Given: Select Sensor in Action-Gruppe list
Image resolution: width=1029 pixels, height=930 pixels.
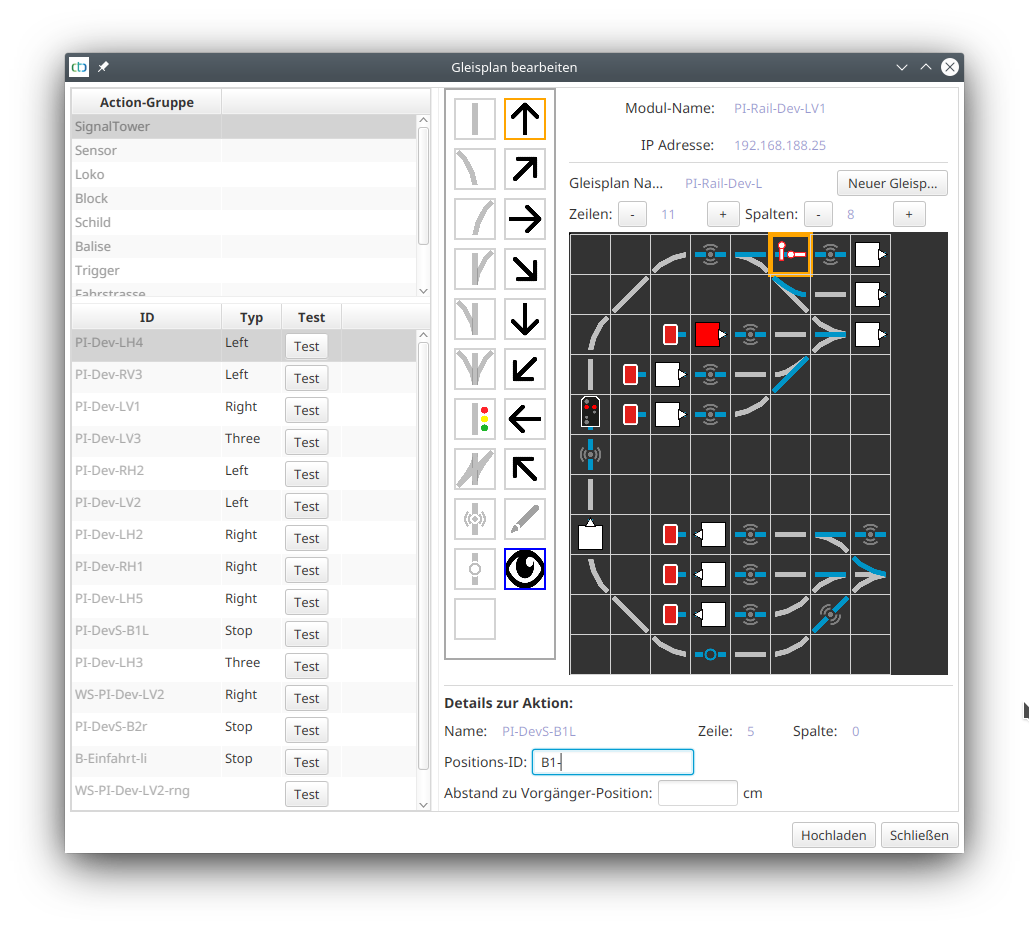Looking at the screenshot, I should (x=96, y=150).
